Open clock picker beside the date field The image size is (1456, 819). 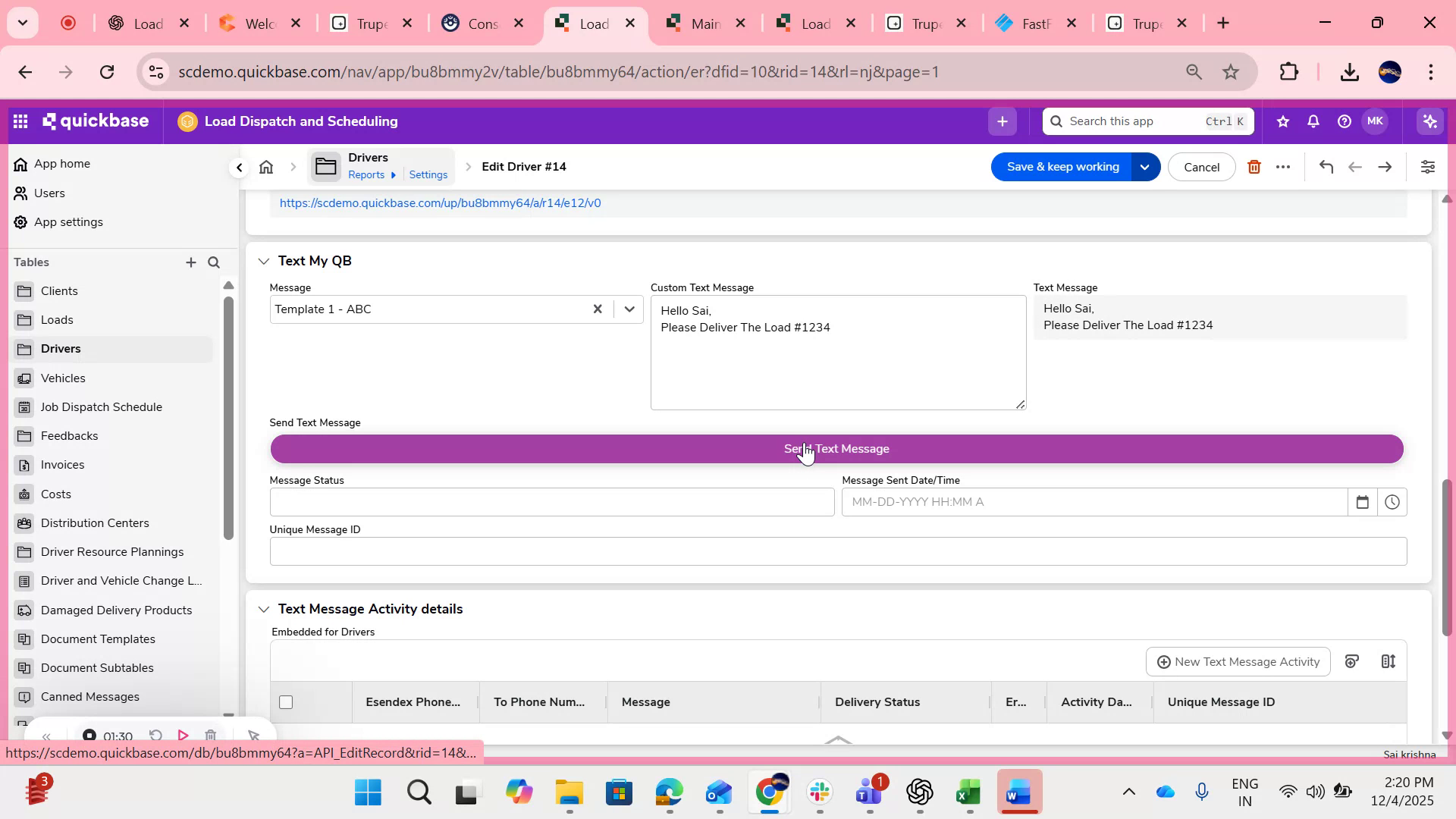(x=1392, y=501)
